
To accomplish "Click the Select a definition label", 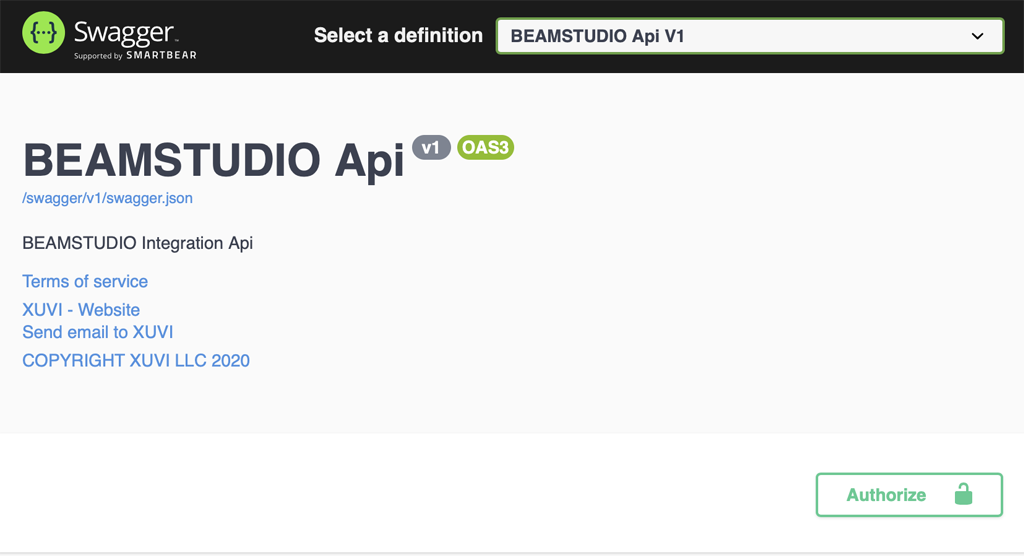I will [x=398, y=35].
